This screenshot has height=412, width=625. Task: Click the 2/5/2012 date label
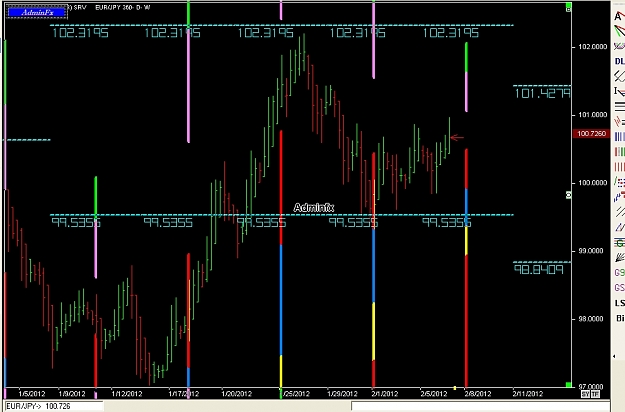click(434, 394)
